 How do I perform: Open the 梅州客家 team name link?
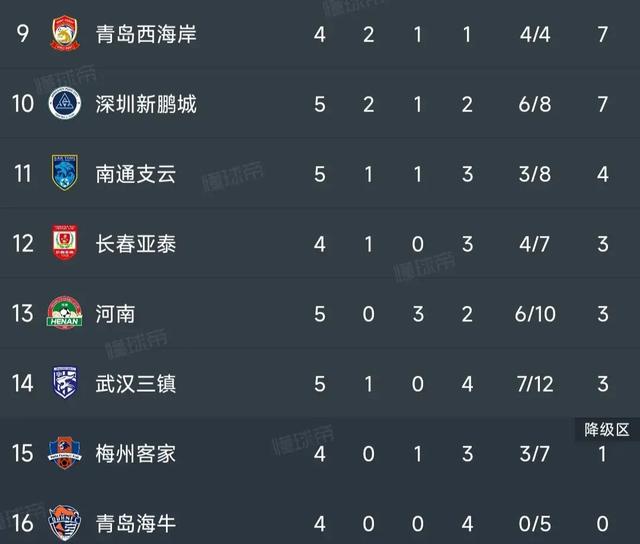click(x=136, y=454)
